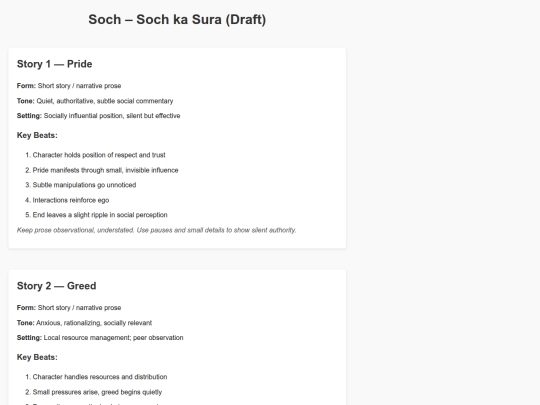Image resolution: width=540 pixels, height=405 pixels.
Task: Click the Tone: Quiet, authoritative line
Action: pos(95,101)
